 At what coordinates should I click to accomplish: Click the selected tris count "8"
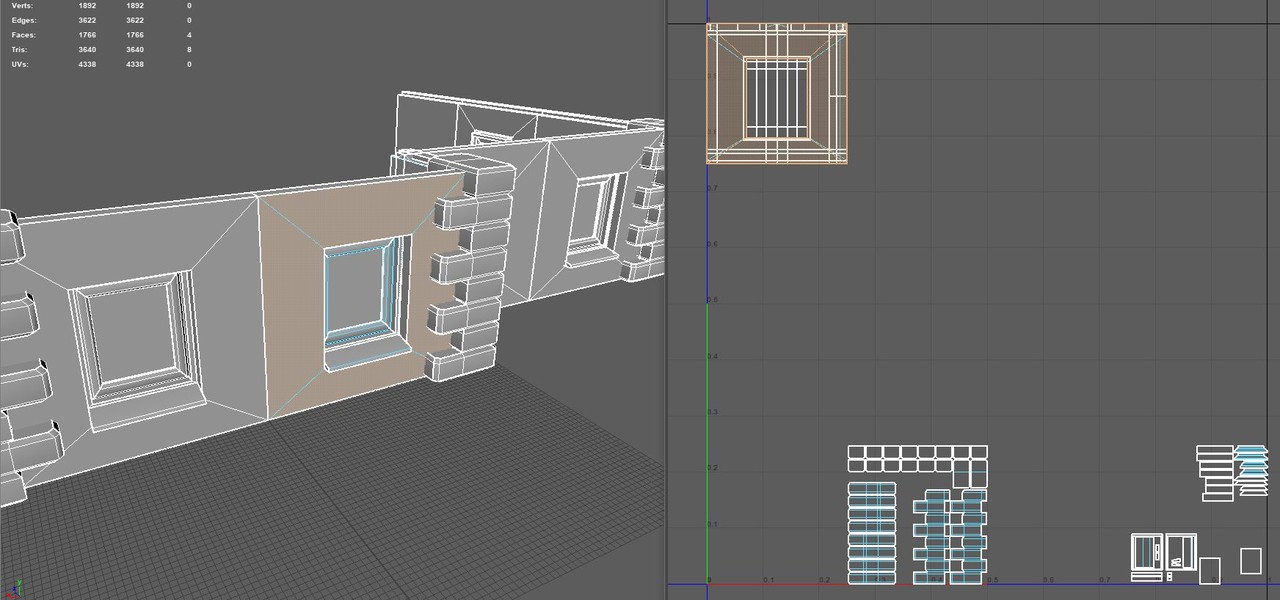[x=189, y=50]
